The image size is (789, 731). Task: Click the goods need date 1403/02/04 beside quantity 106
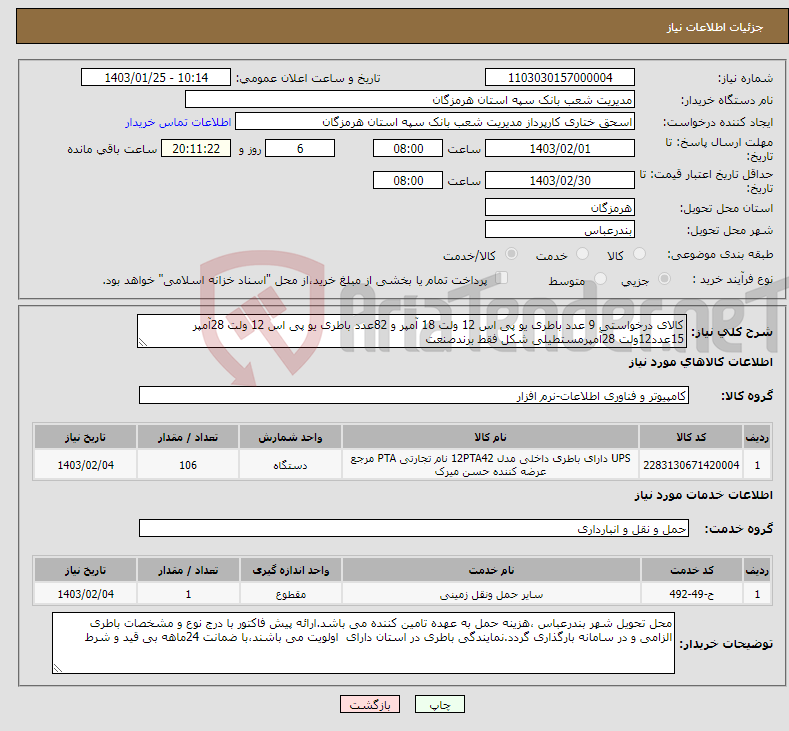pos(85,465)
